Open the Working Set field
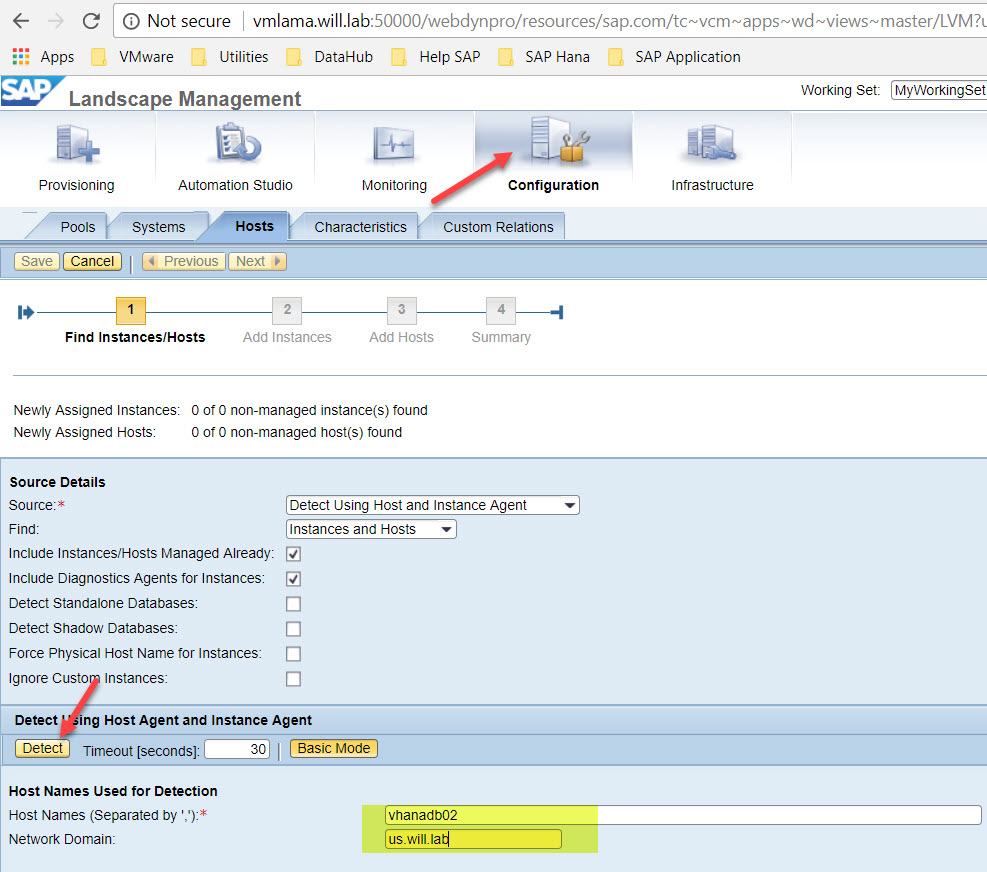 939,90
